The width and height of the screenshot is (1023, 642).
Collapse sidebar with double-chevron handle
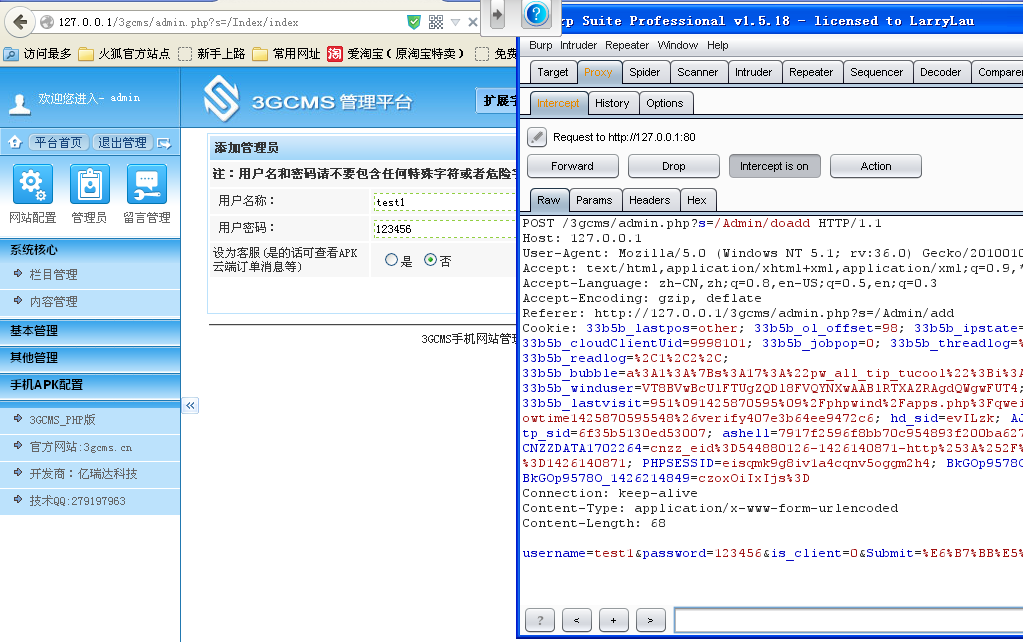click(x=190, y=405)
